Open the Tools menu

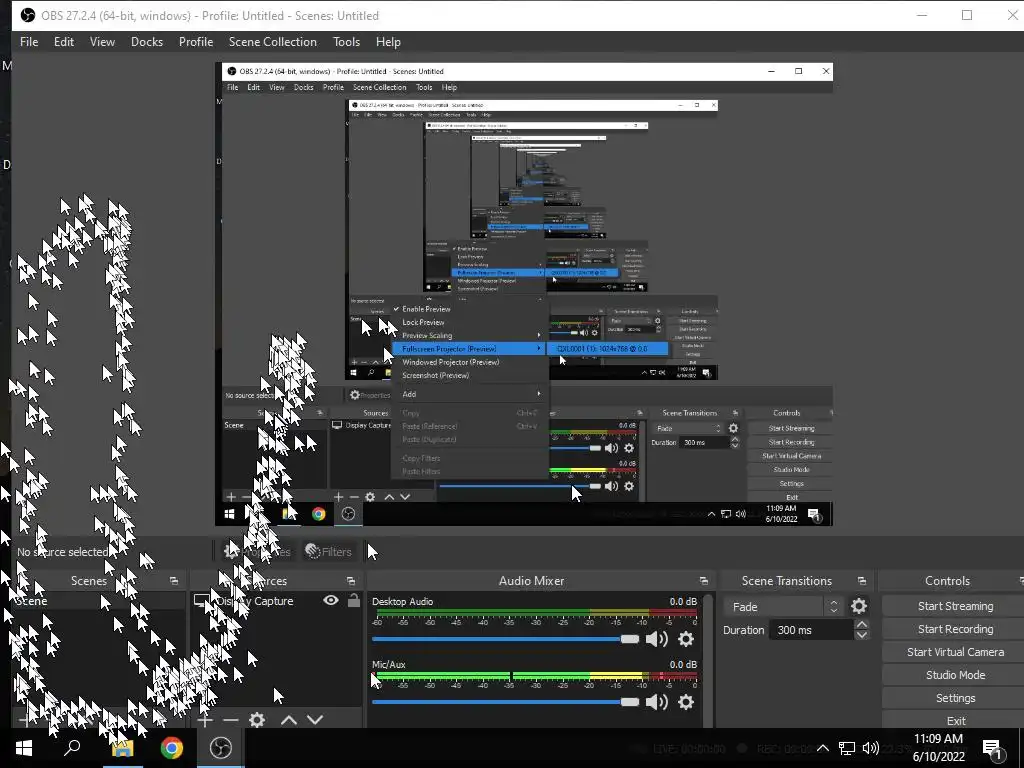pos(346,42)
